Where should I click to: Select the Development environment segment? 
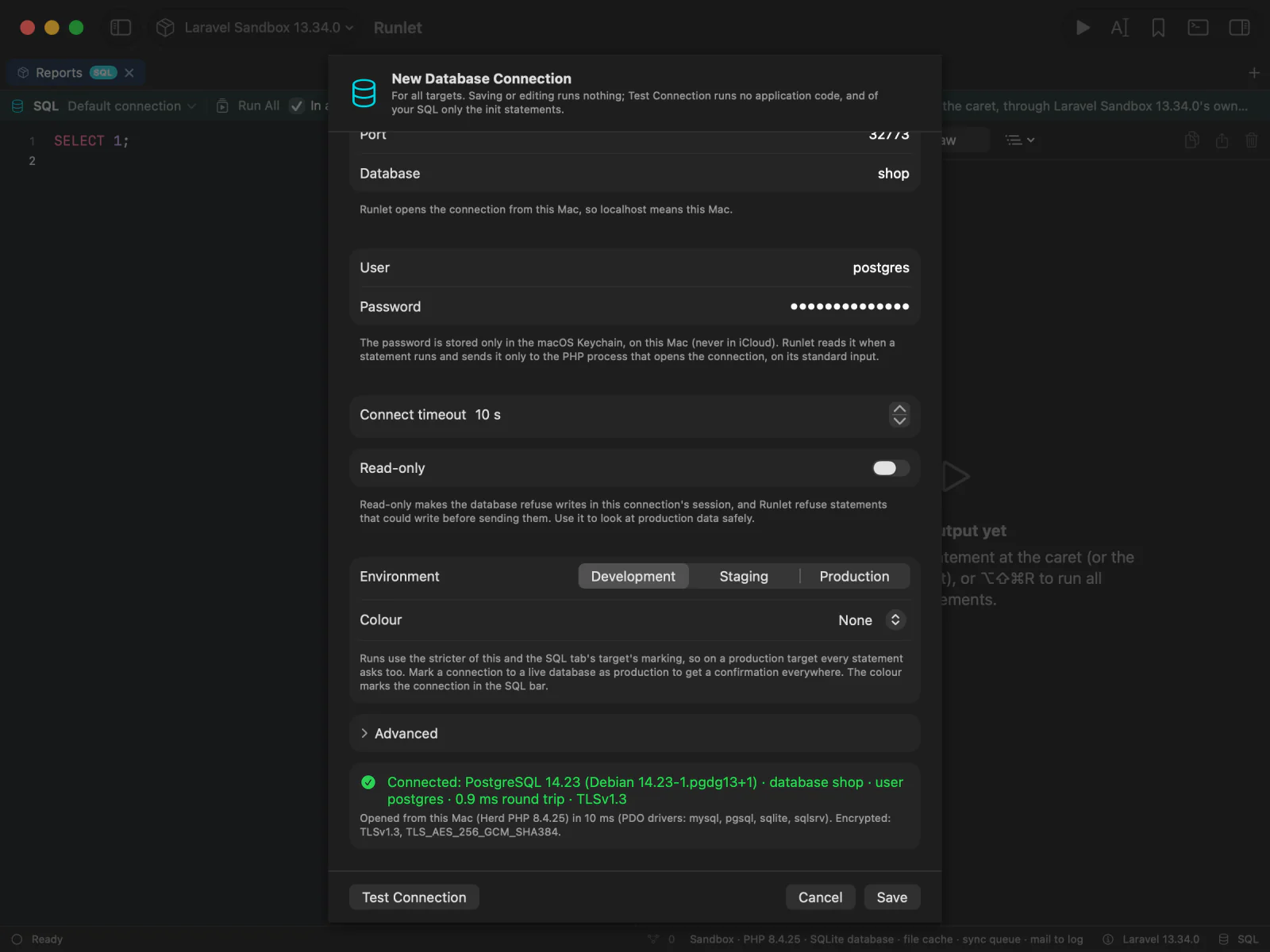pyautogui.click(x=633, y=577)
